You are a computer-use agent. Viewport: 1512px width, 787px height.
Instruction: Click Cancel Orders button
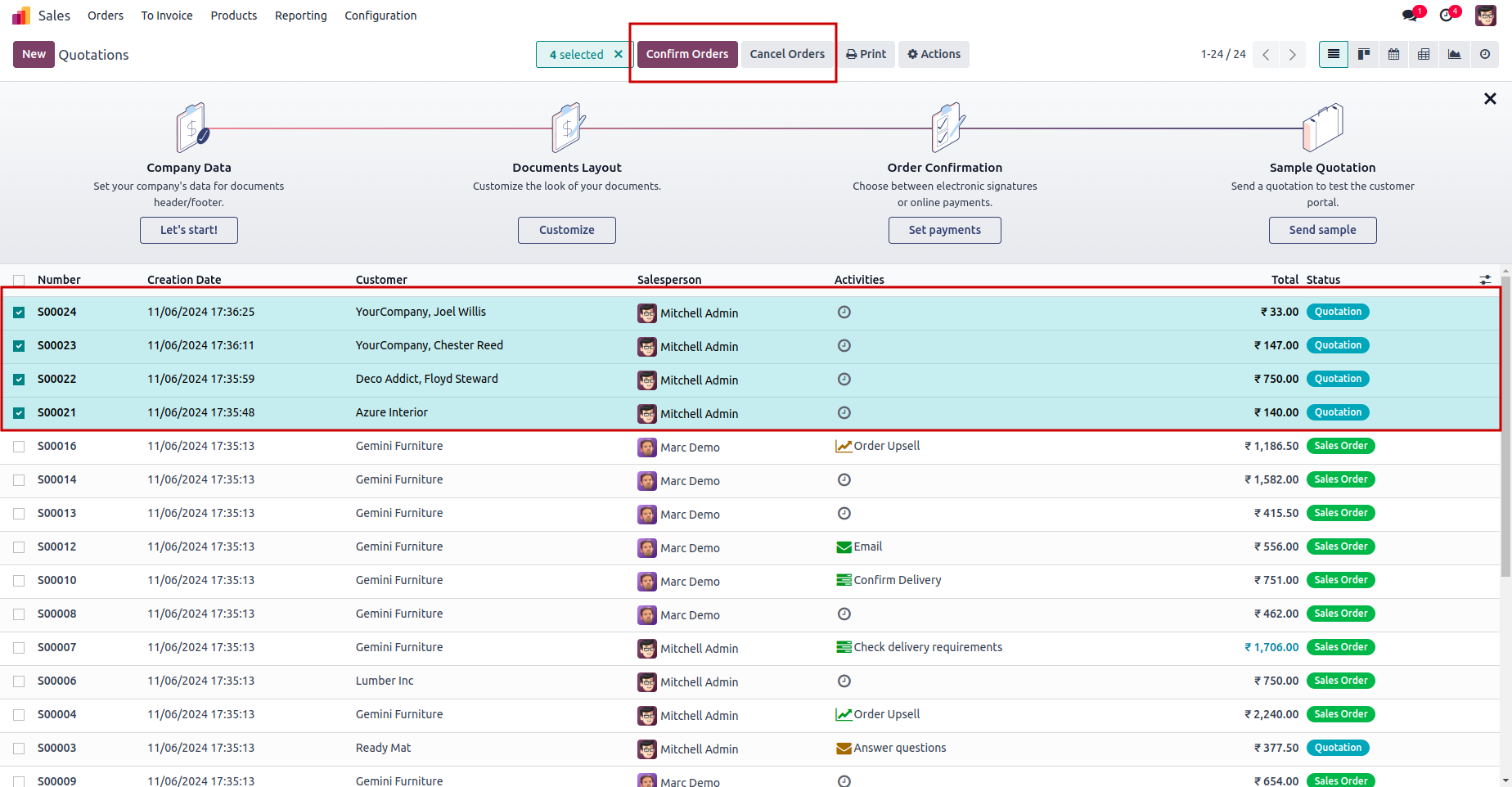(x=787, y=54)
